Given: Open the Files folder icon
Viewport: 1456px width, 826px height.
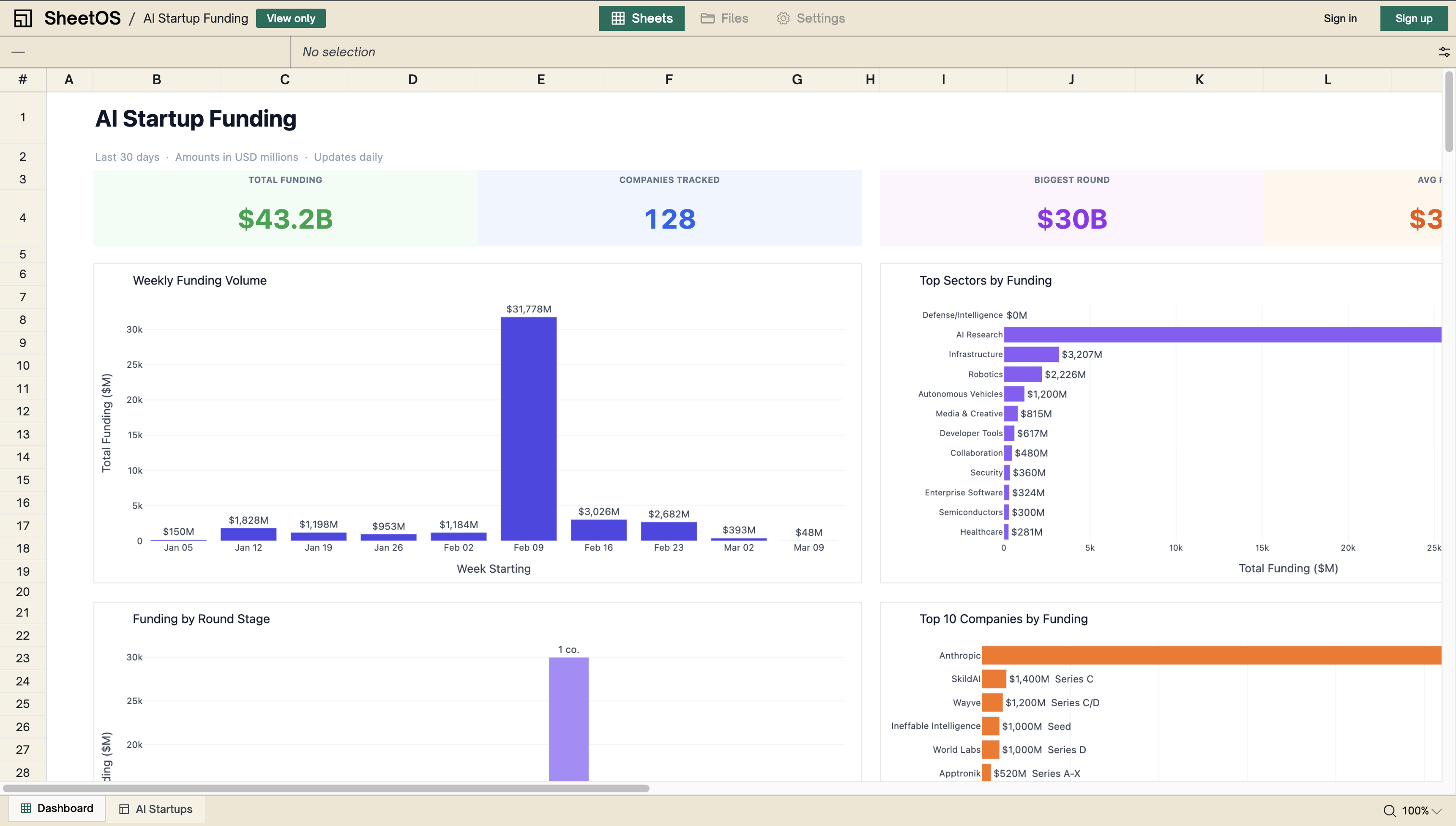Looking at the screenshot, I should [x=707, y=18].
